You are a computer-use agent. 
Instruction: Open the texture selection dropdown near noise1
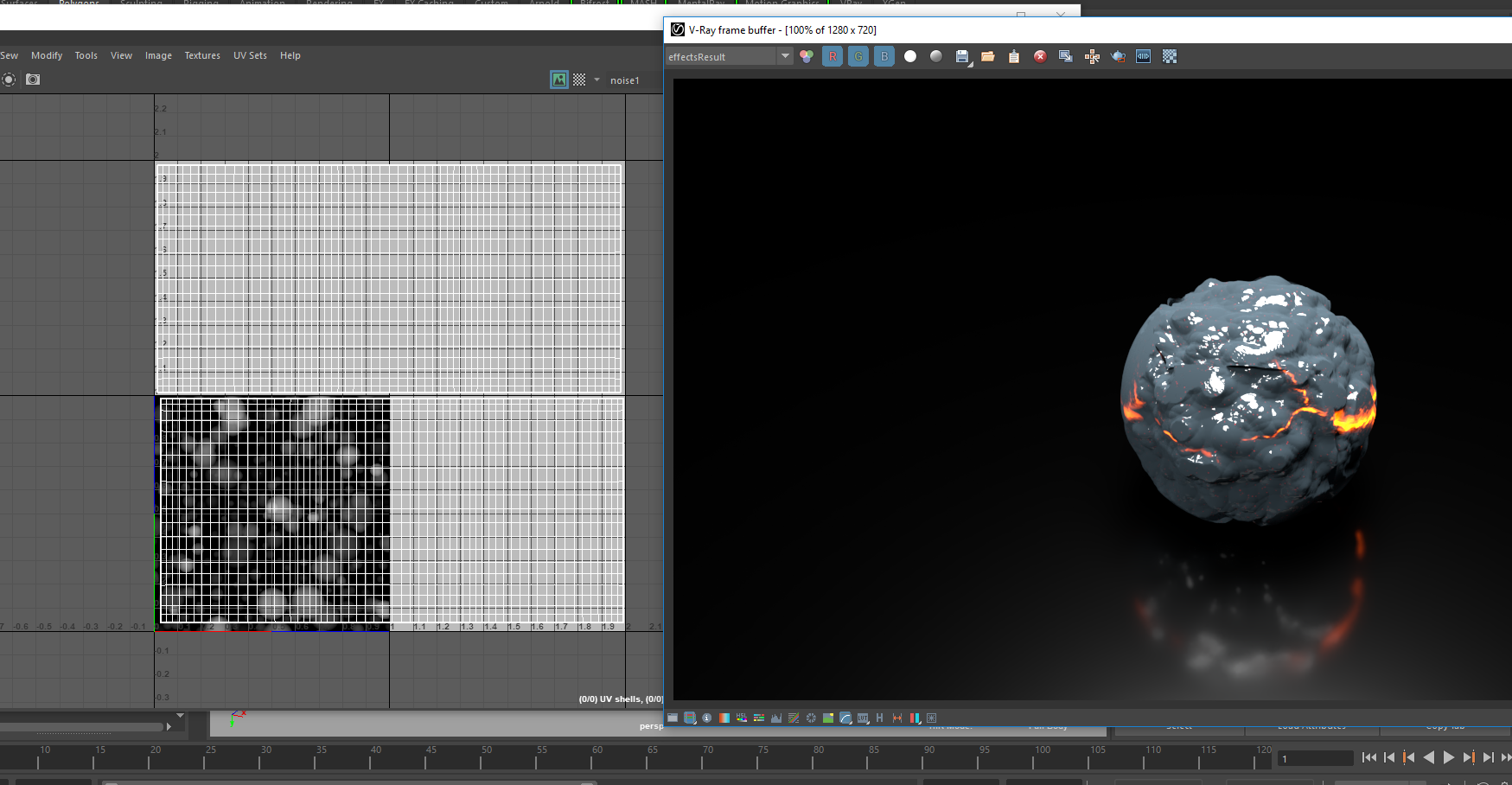pyautogui.click(x=597, y=80)
